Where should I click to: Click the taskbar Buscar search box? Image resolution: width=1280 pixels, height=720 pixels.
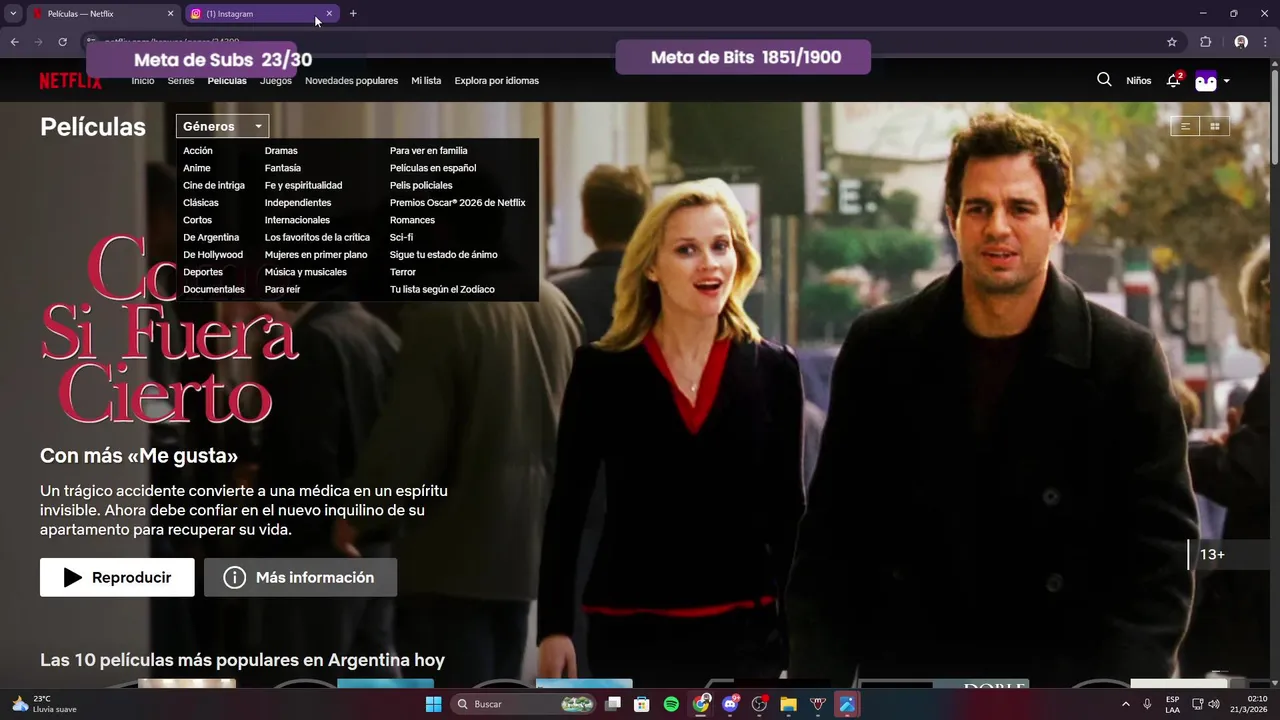524,704
